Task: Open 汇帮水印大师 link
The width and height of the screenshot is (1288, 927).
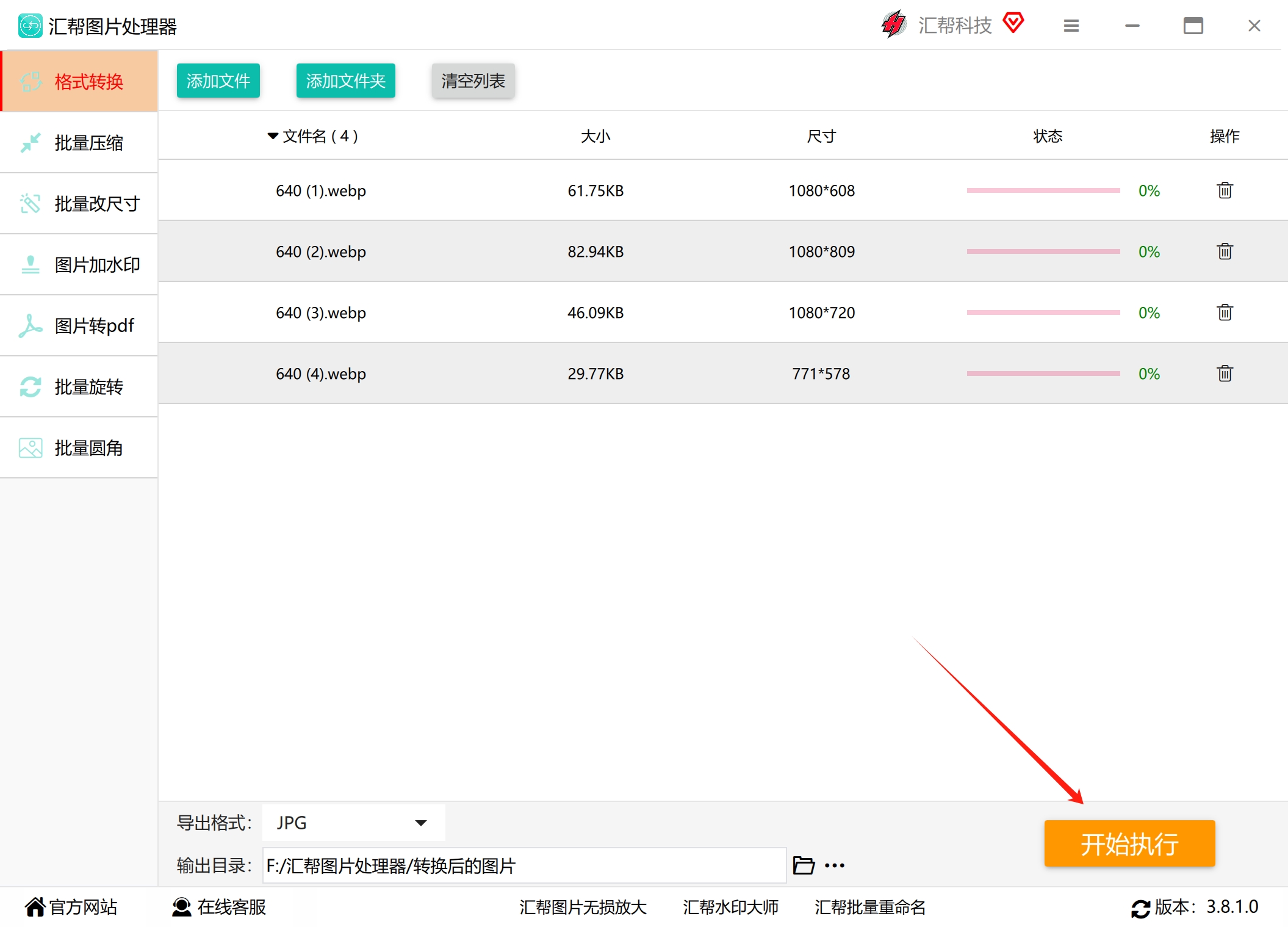Action: [730, 907]
